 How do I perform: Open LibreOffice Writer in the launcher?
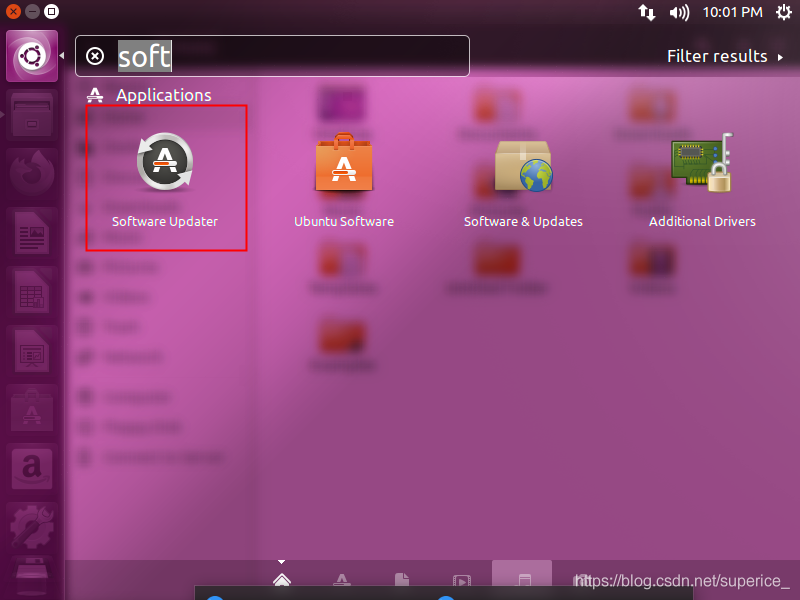tap(32, 232)
